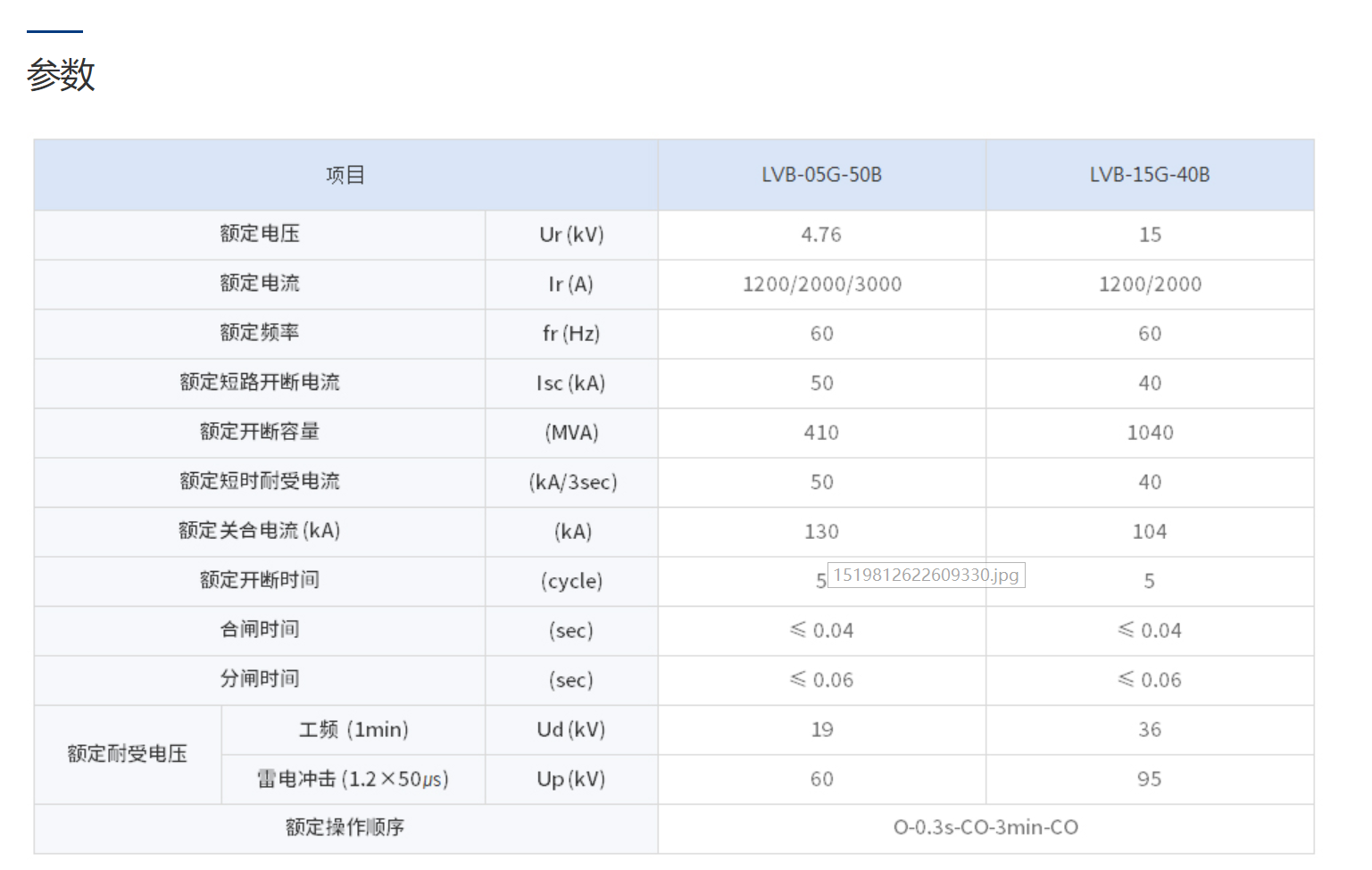This screenshot has width=1372, height=870.
Task: Click the 1519812622609330.jpg image tooltip
Action: [x=926, y=576]
